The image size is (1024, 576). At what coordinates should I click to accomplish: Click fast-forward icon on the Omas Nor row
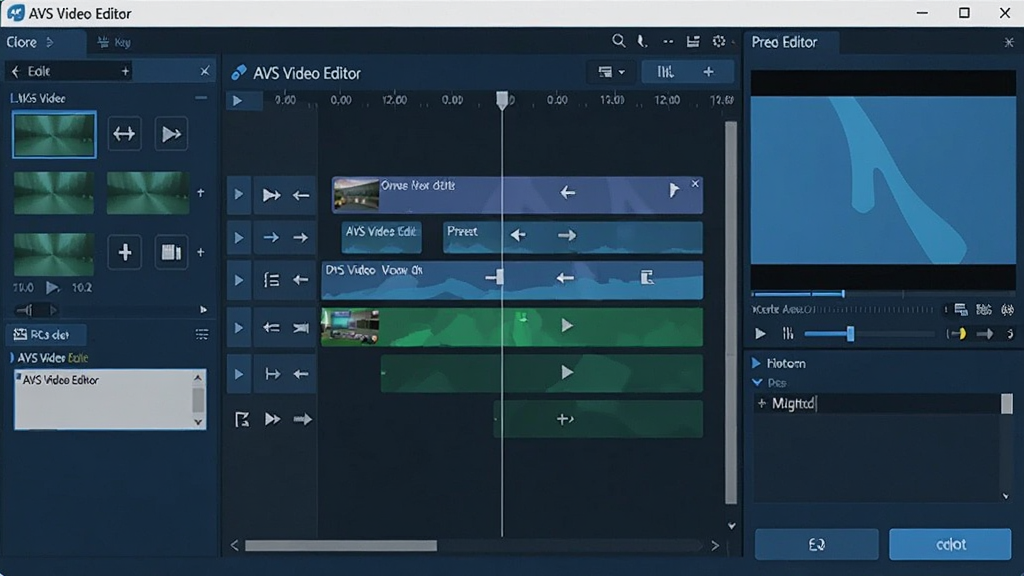(x=271, y=195)
